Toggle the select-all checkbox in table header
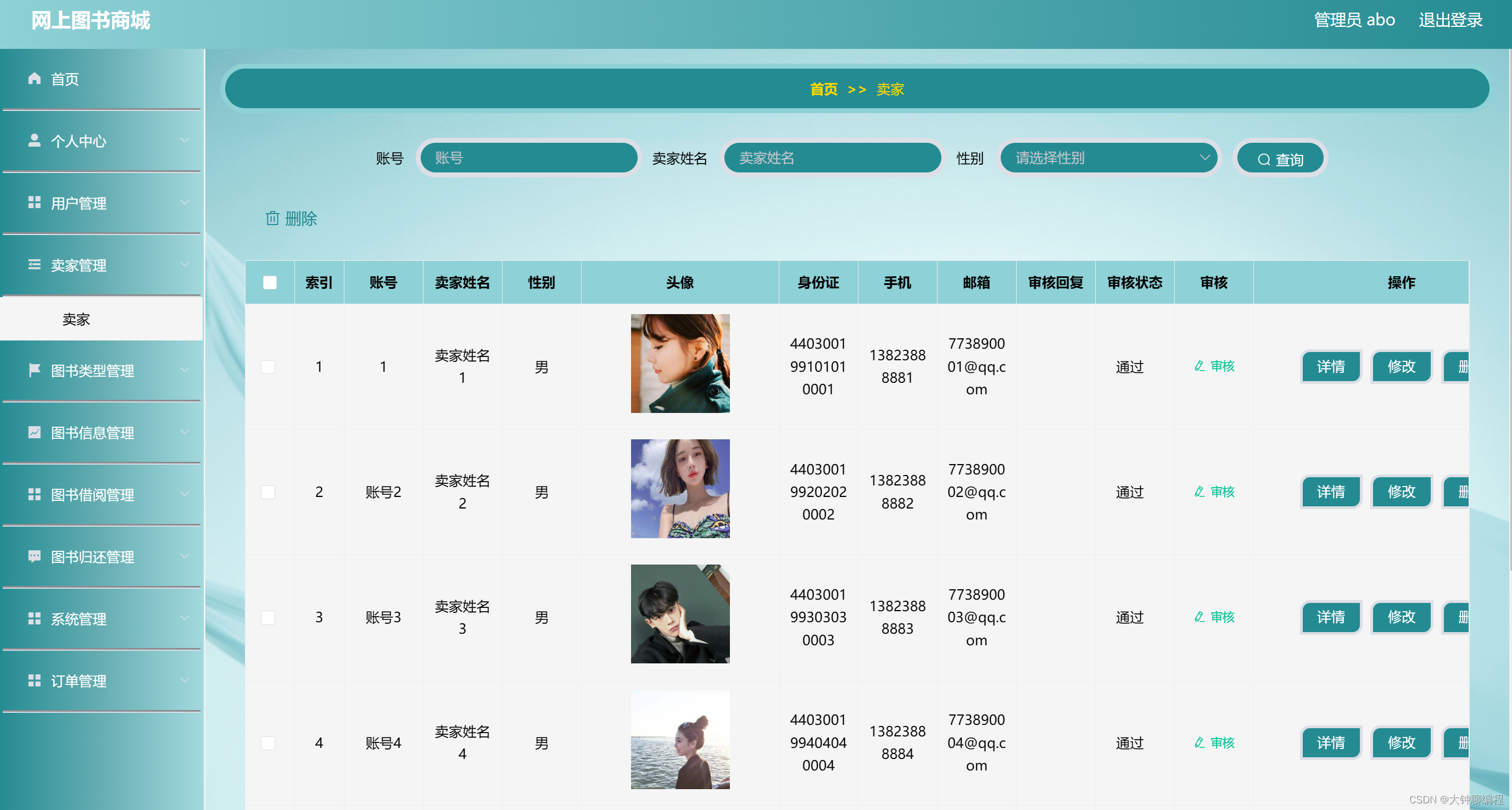Viewport: 1512px width, 810px height. [x=270, y=282]
